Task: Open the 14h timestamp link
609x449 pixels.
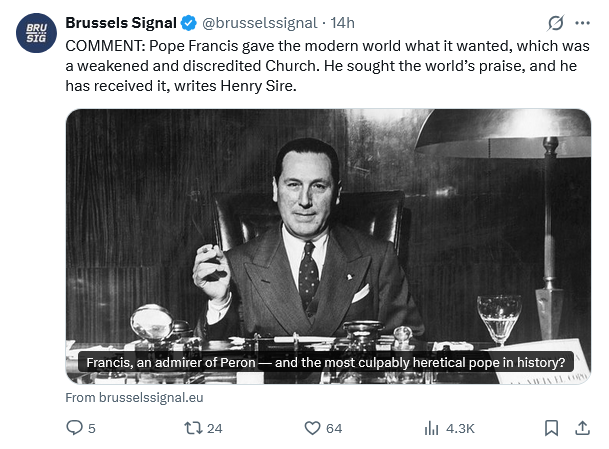Action: (342, 23)
